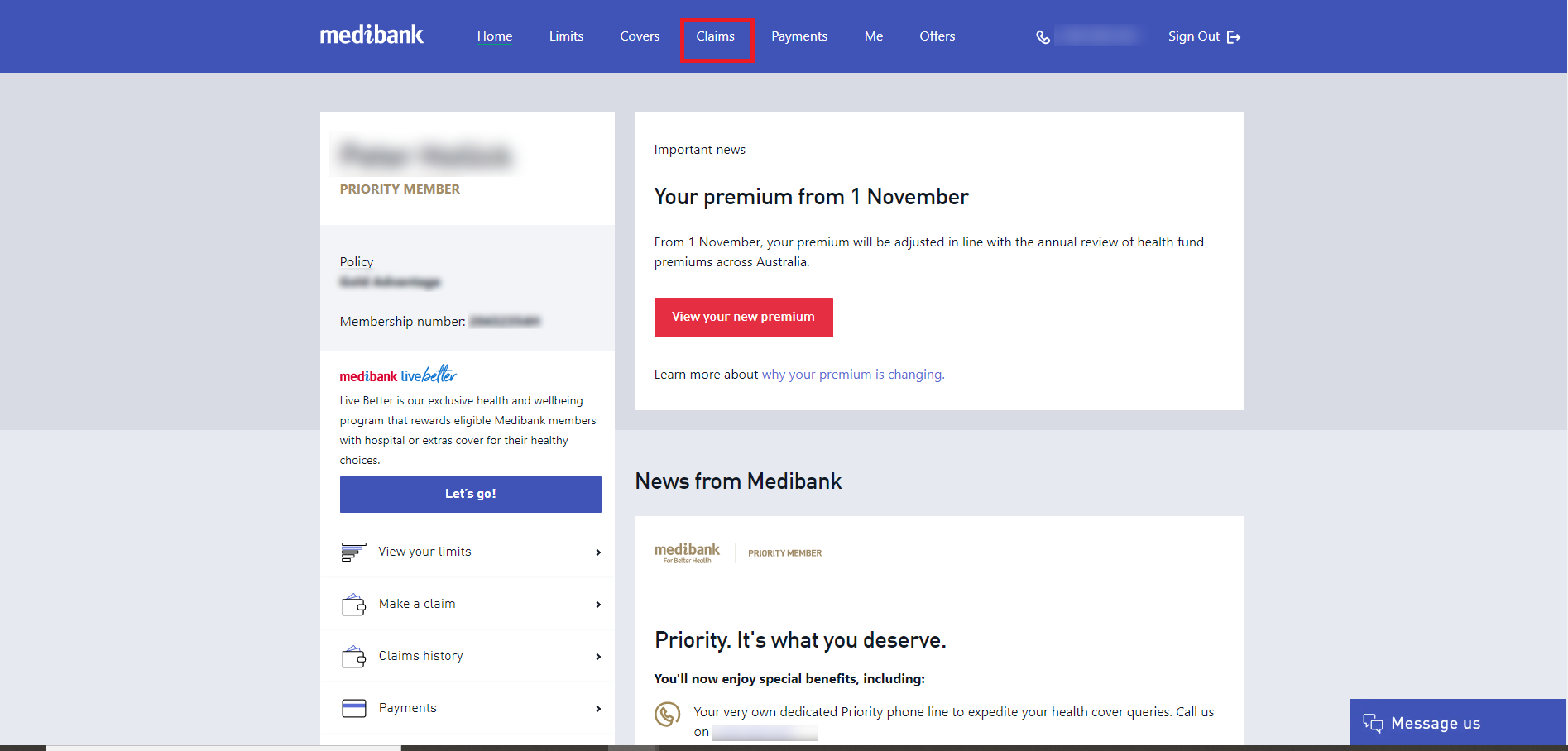
Task: Click the View your limits icon
Action: point(352,552)
